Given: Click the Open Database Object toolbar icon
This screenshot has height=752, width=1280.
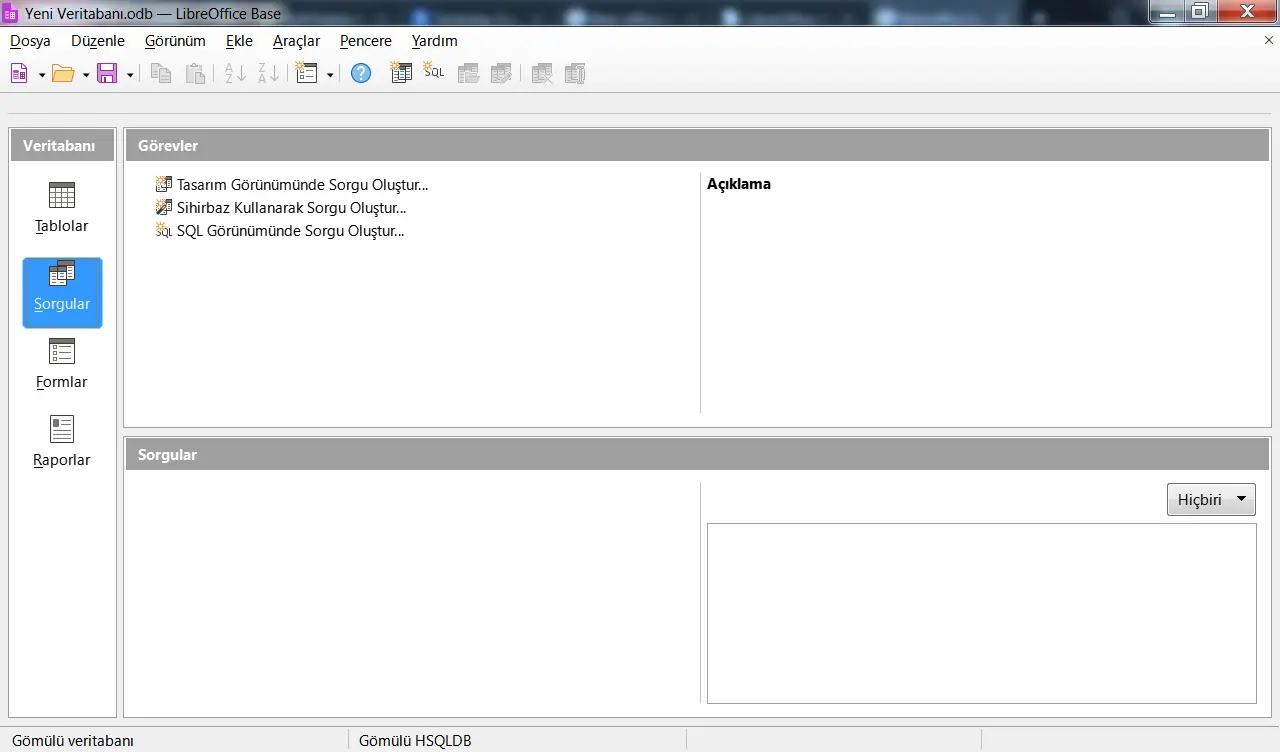Looking at the screenshot, I should point(468,73).
